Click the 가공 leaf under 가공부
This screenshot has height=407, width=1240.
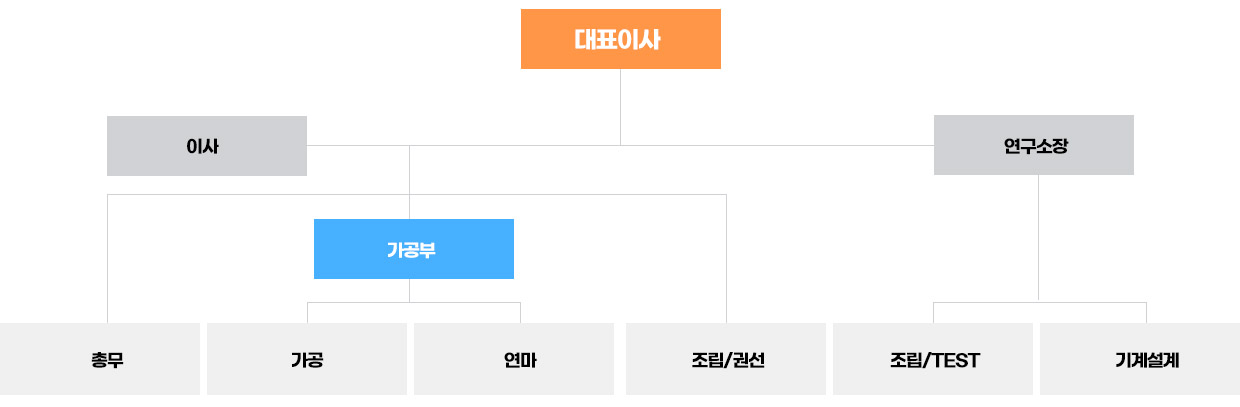(x=306, y=359)
